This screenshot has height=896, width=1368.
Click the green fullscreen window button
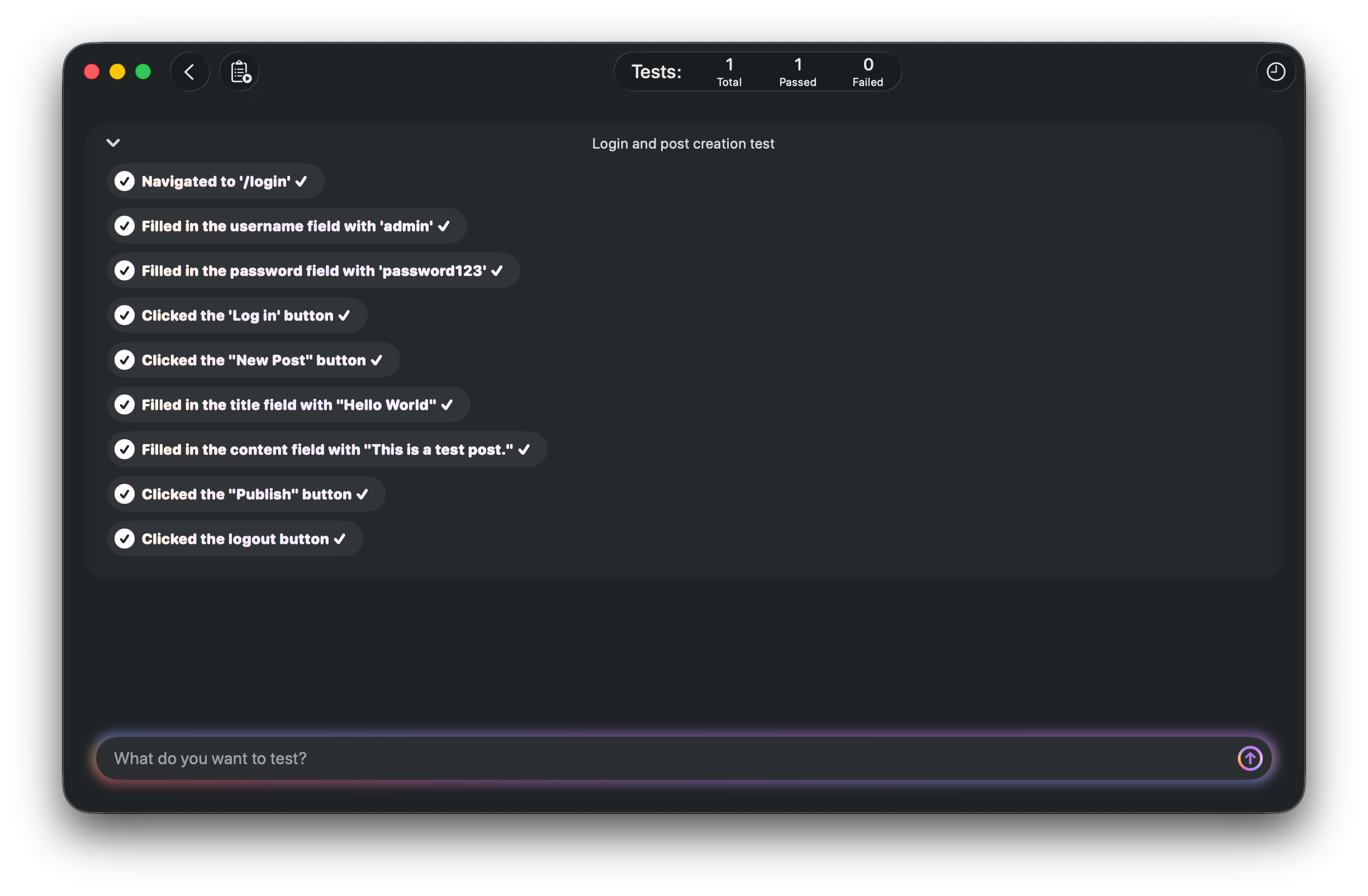(143, 72)
